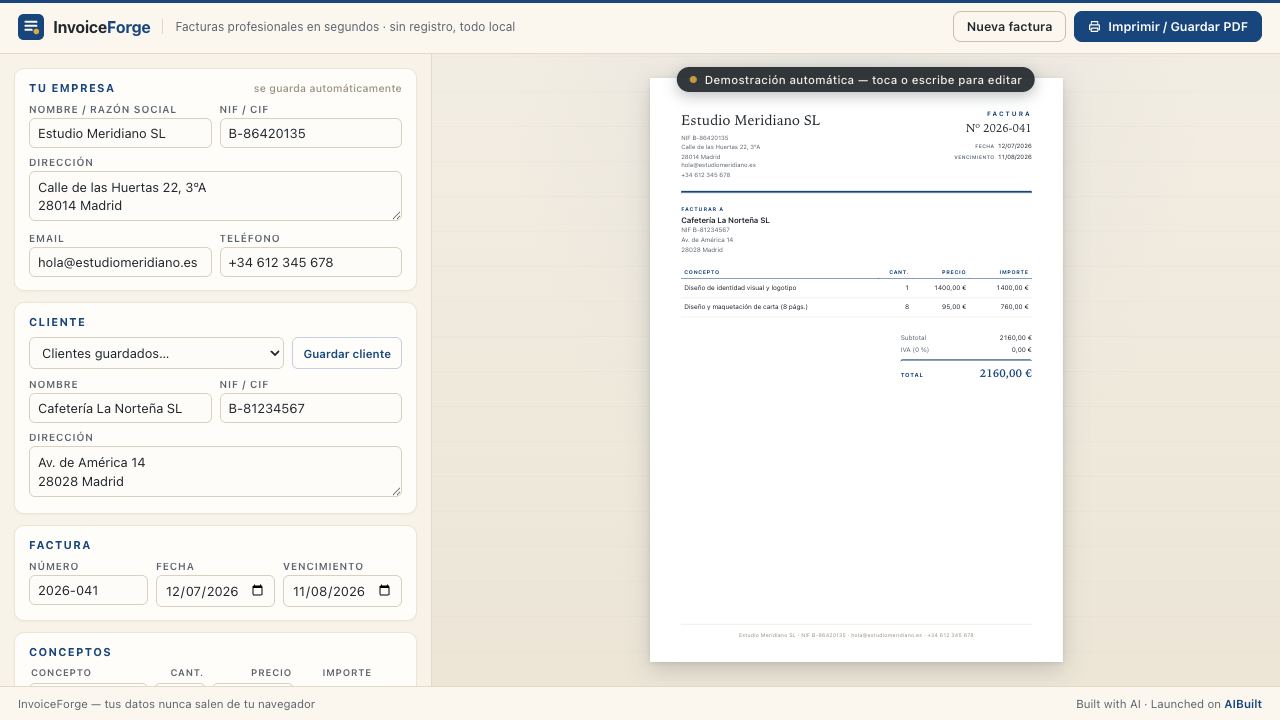Click the preview total amount 2160,00 €
Screen dimensions: 1280x720
(1005, 373)
